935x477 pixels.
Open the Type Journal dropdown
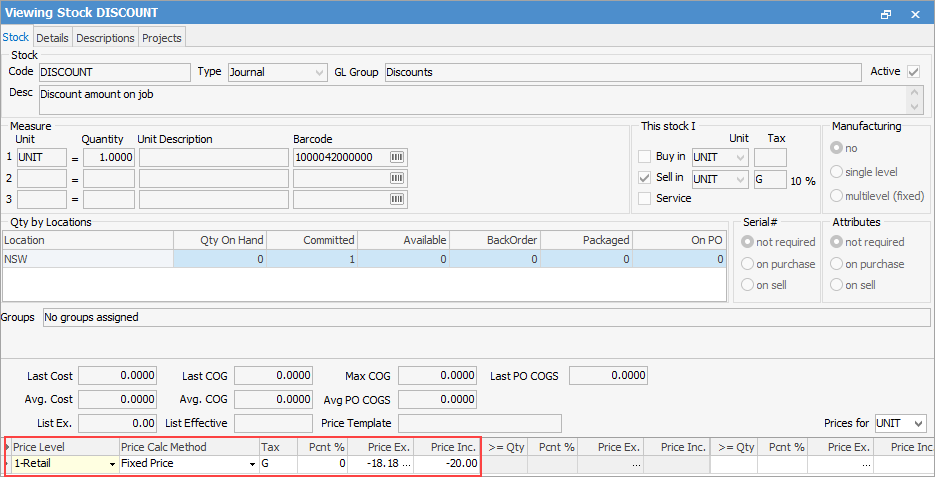[x=319, y=72]
